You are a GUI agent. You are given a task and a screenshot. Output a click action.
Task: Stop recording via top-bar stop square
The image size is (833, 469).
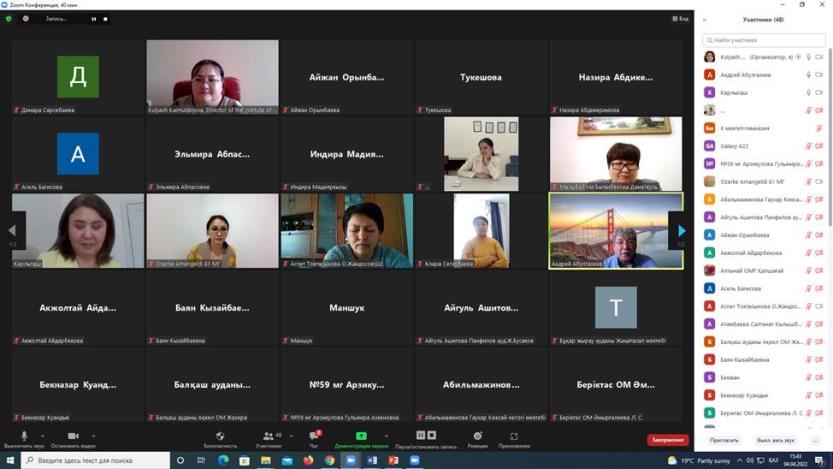[105, 19]
